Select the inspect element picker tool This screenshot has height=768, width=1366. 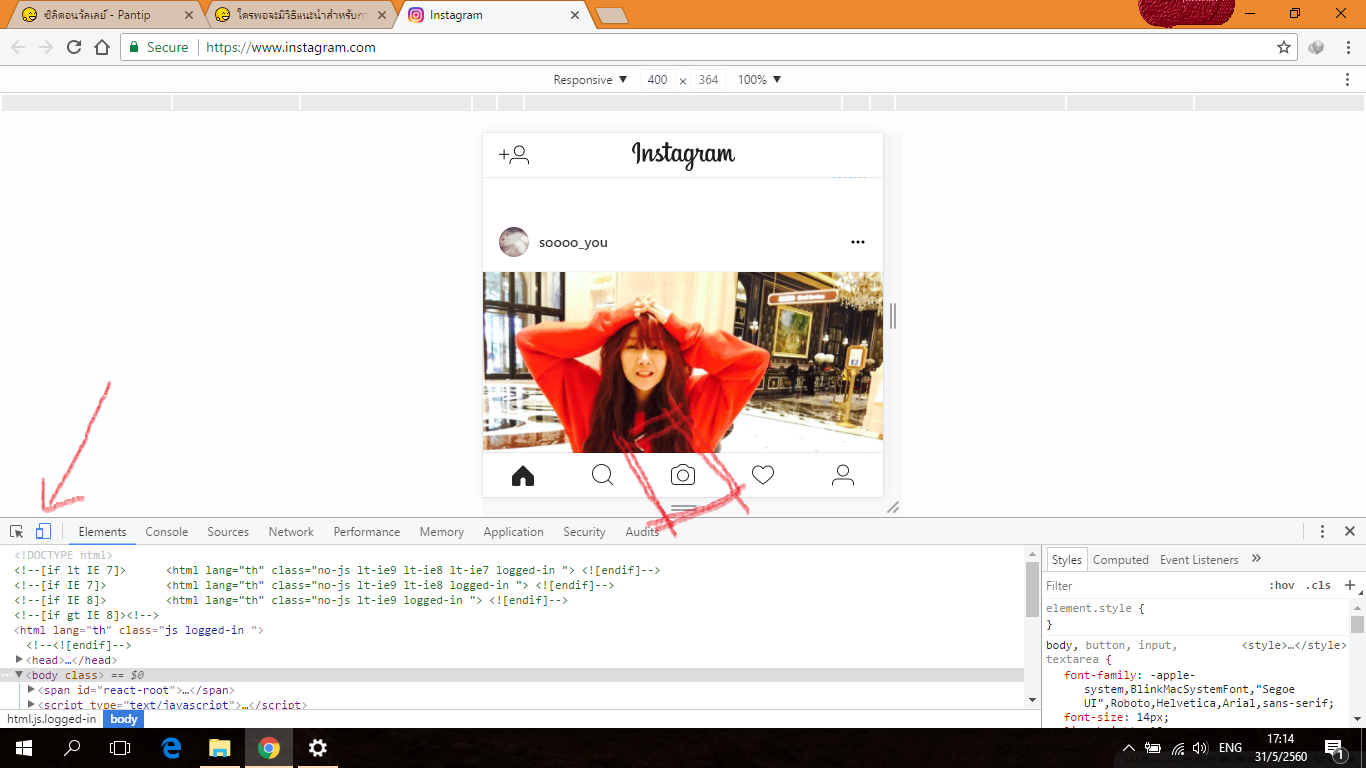click(17, 532)
